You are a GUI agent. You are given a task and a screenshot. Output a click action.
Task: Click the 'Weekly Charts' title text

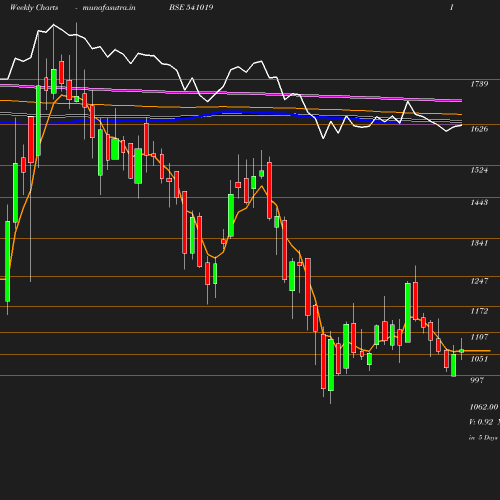coord(34,8)
